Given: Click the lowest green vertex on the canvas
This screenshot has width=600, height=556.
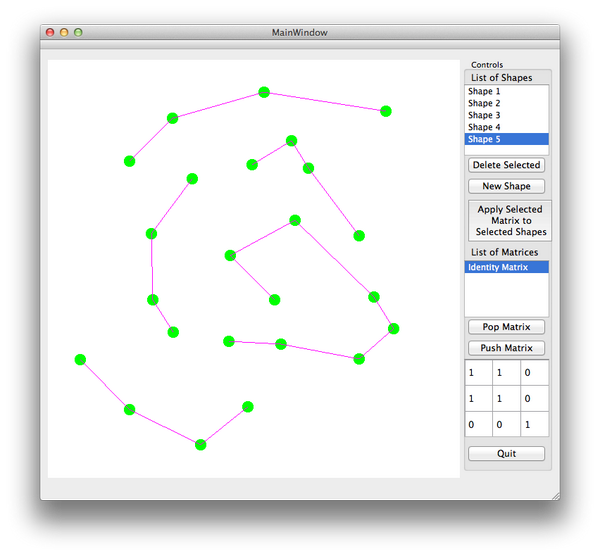Looking at the screenshot, I should pyautogui.click(x=201, y=445).
